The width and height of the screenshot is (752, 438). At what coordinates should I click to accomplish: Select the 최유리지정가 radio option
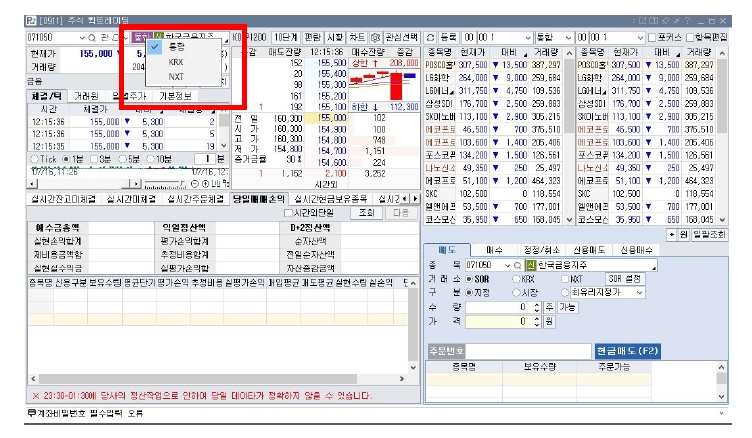point(565,292)
